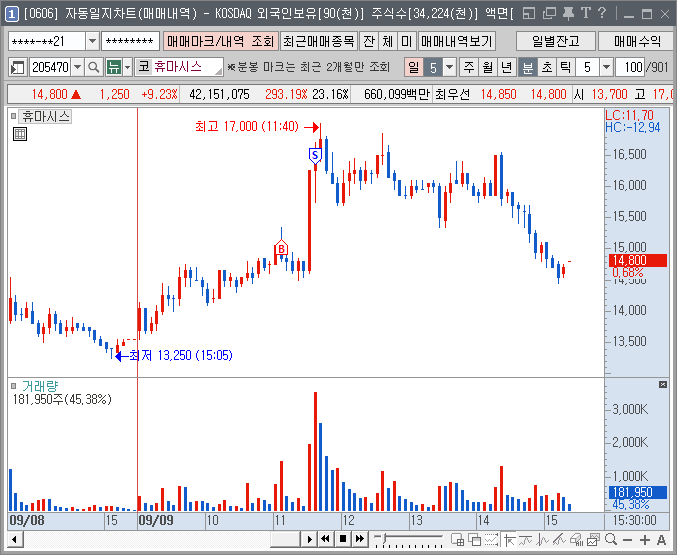
Task: Click the overlapping windows icon in bottom toolbar
Action: tap(475, 539)
